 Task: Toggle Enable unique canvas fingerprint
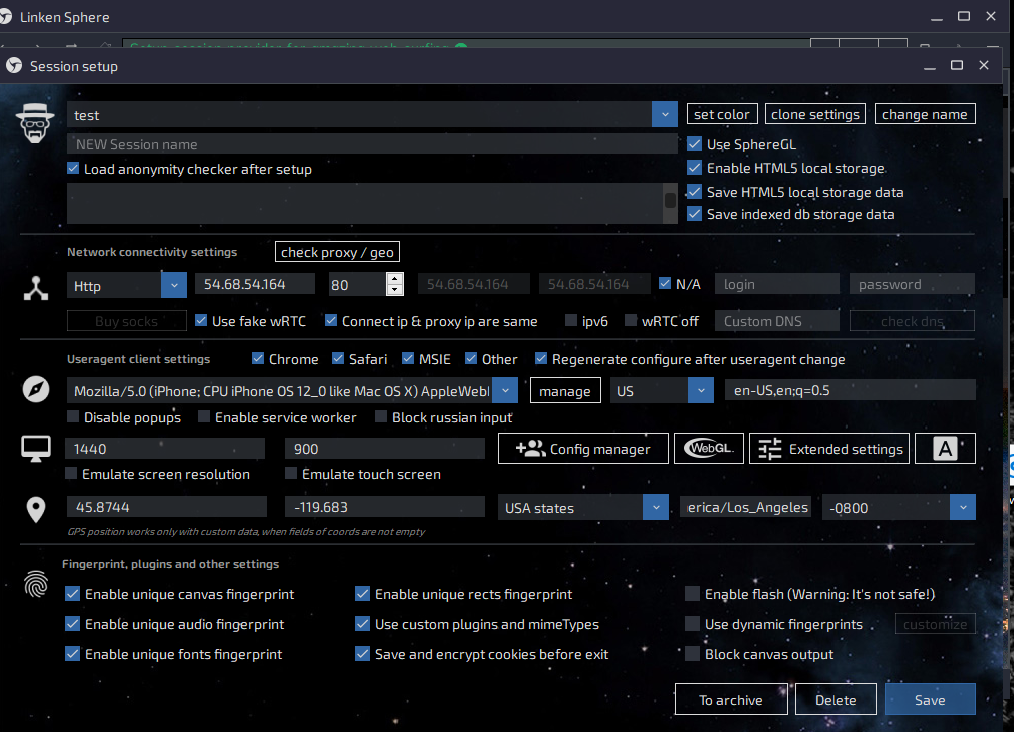(72, 594)
